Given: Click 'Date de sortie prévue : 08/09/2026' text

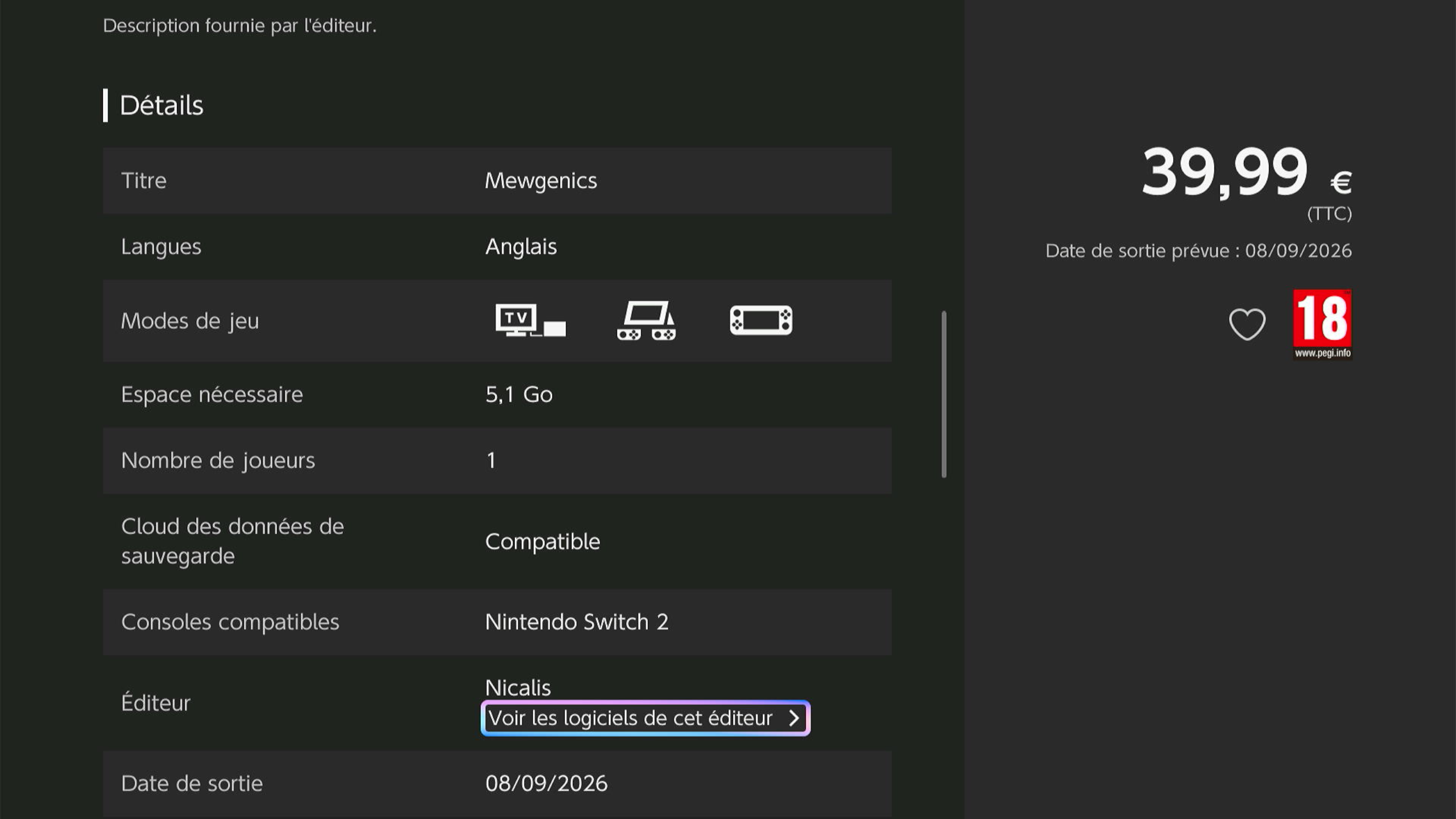Looking at the screenshot, I should pos(1198,251).
